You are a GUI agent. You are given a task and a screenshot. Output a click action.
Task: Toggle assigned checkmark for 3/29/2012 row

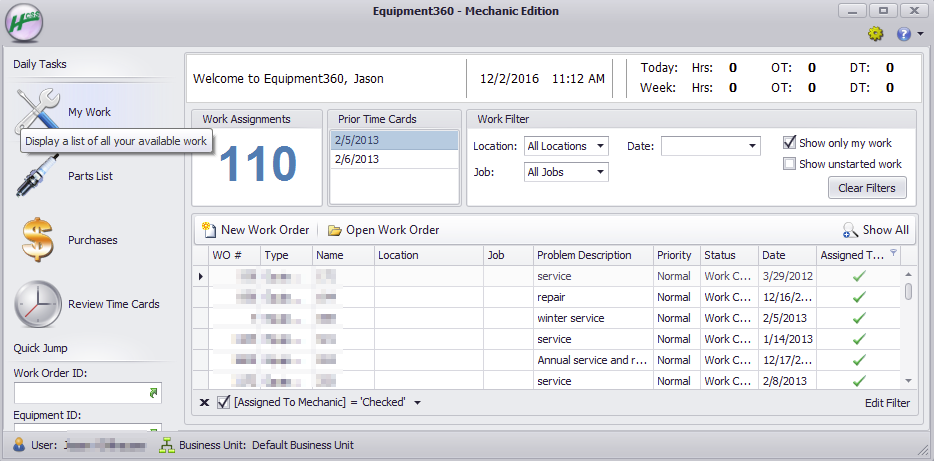pyautogui.click(x=858, y=276)
